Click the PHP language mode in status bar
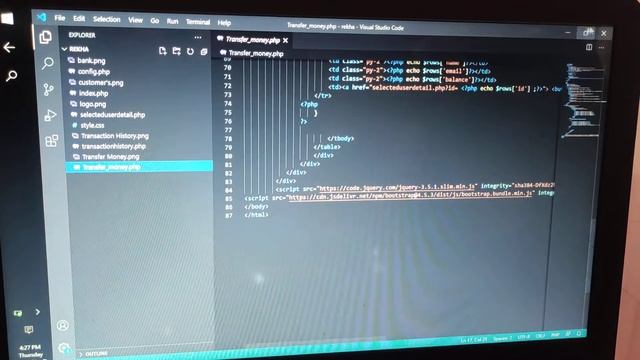Viewport: 640px width, 360px height. point(555,335)
